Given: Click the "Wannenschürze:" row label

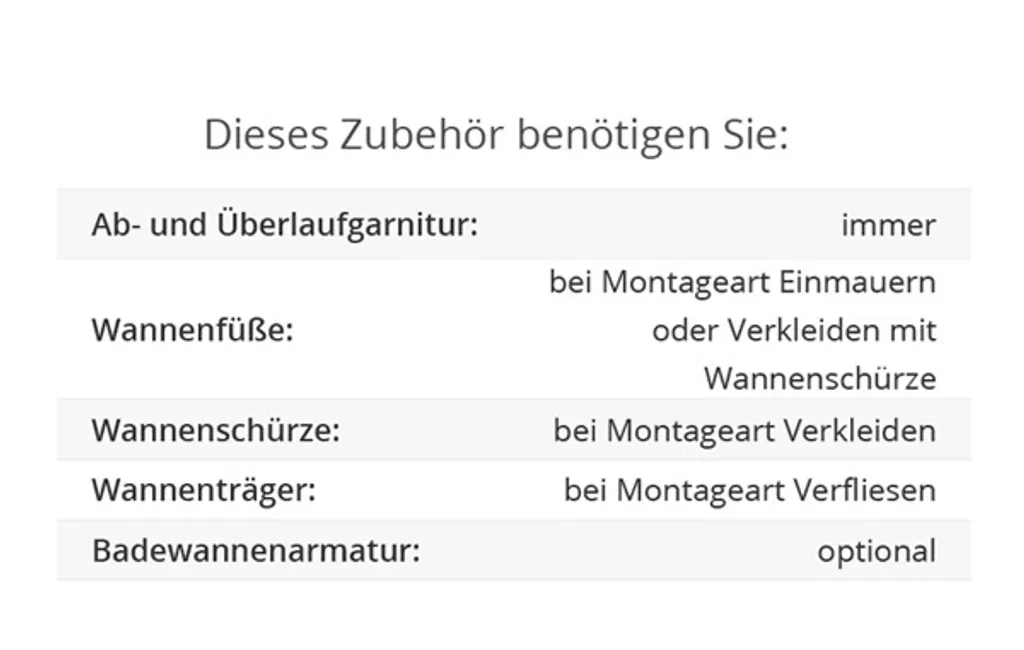Looking at the screenshot, I should (x=216, y=431).
